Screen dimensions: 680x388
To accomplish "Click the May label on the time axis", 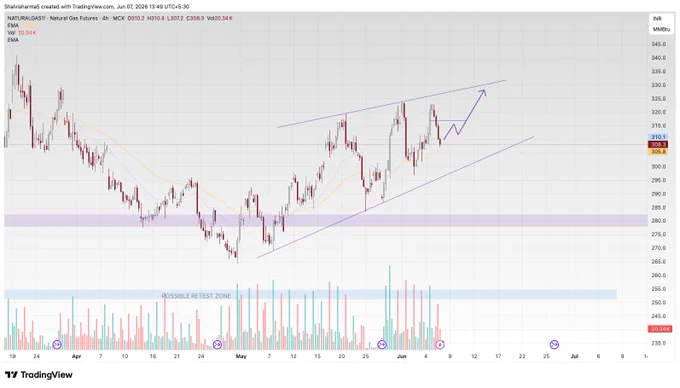I will 241,356.
